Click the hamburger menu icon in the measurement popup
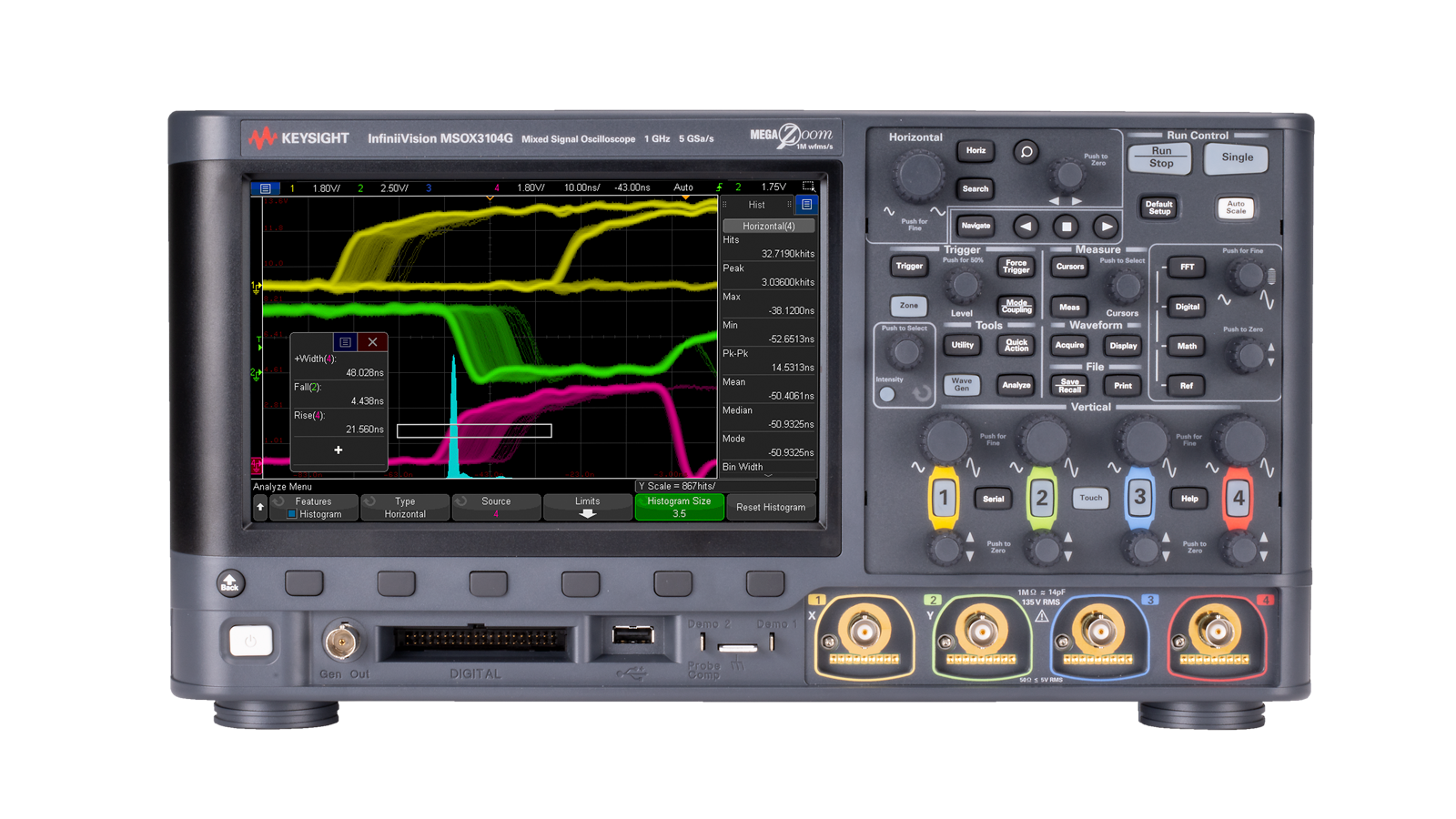The height and width of the screenshot is (819, 1456). tap(344, 342)
